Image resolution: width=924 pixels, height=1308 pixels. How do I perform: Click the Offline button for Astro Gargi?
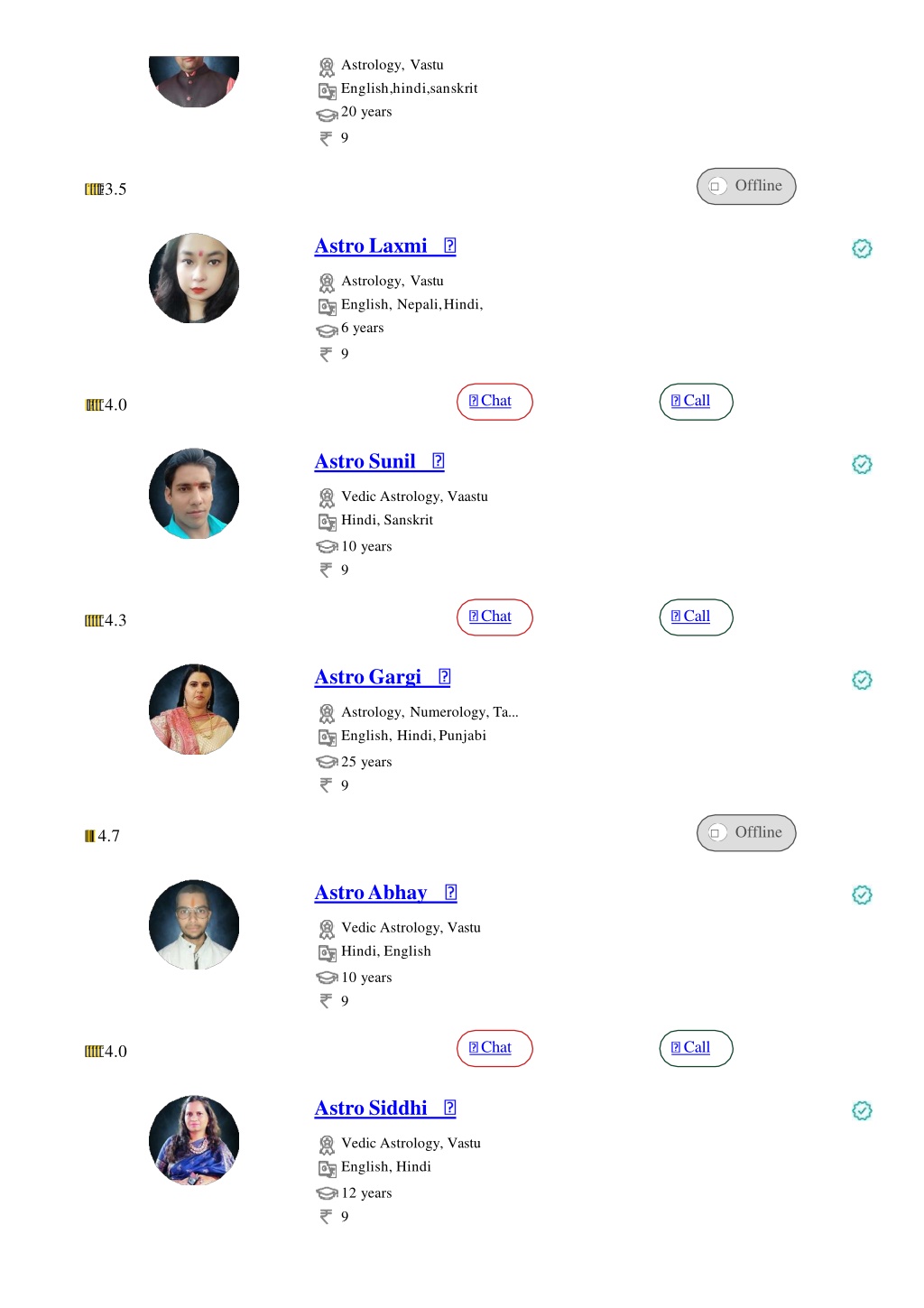[746, 832]
